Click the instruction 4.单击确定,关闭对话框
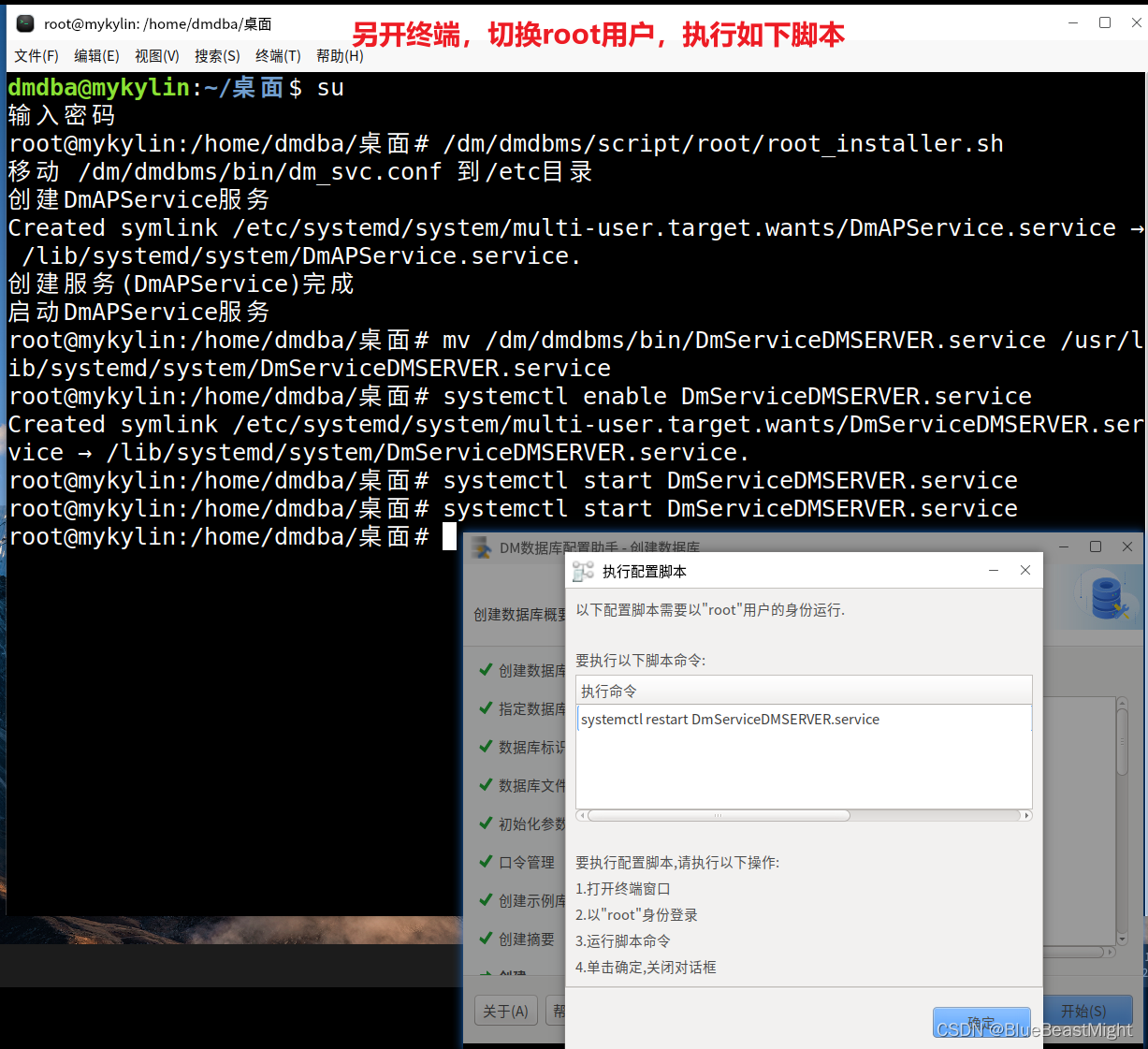This screenshot has width=1148, height=1049. click(646, 968)
